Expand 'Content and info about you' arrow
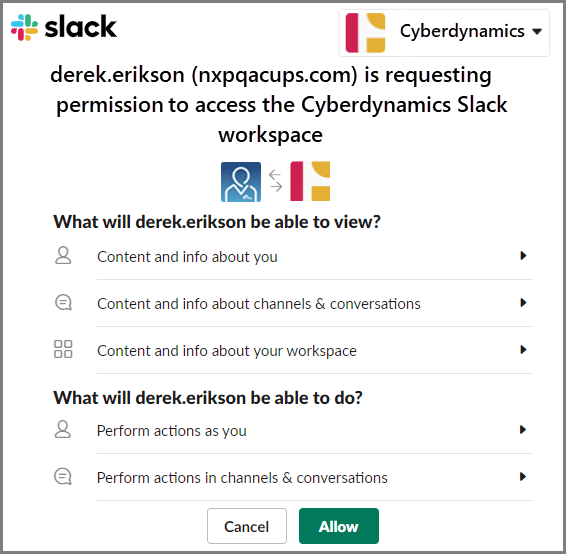The height and width of the screenshot is (554, 566). click(523, 256)
